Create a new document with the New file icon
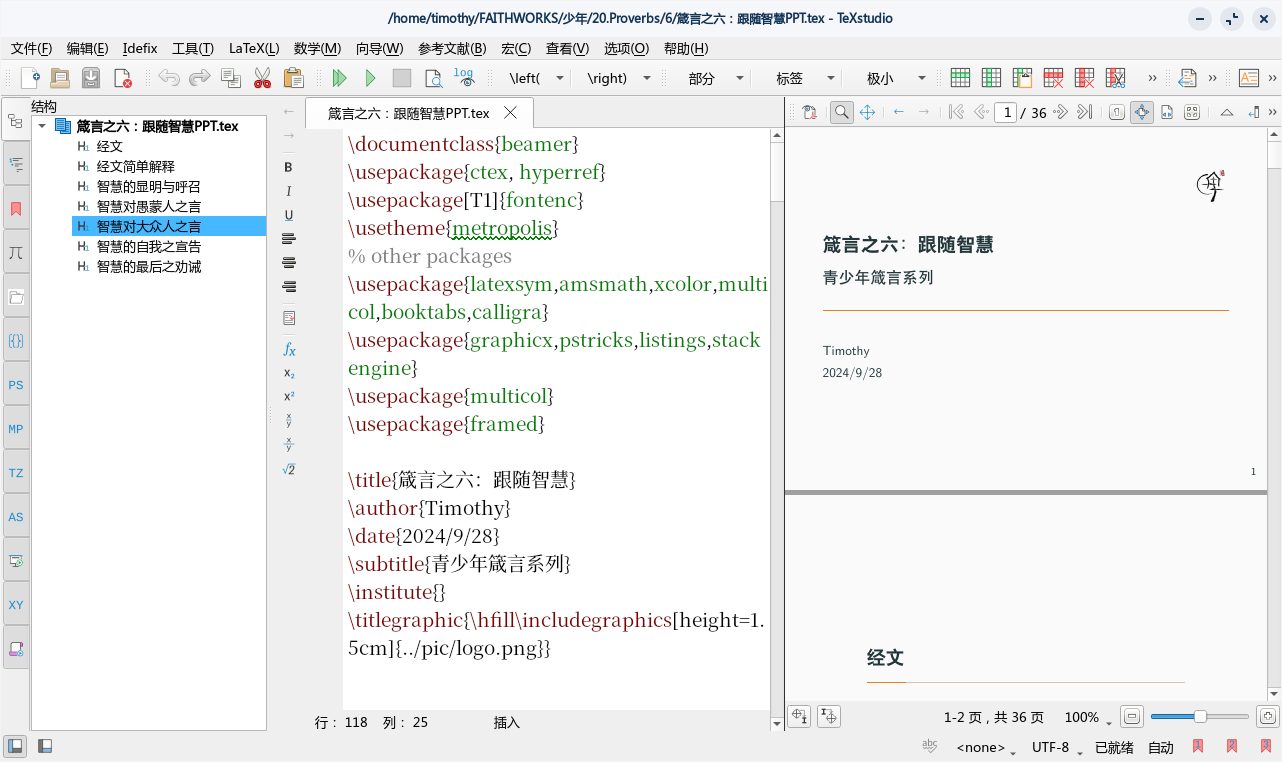 (x=30, y=78)
